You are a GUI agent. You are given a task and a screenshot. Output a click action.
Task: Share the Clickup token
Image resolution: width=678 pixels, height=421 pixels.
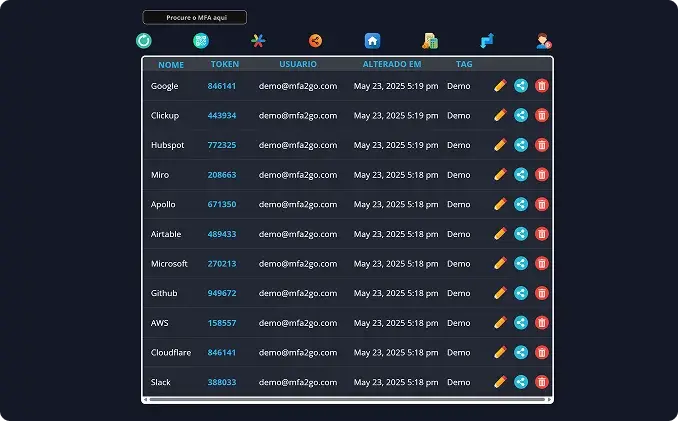coord(521,115)
